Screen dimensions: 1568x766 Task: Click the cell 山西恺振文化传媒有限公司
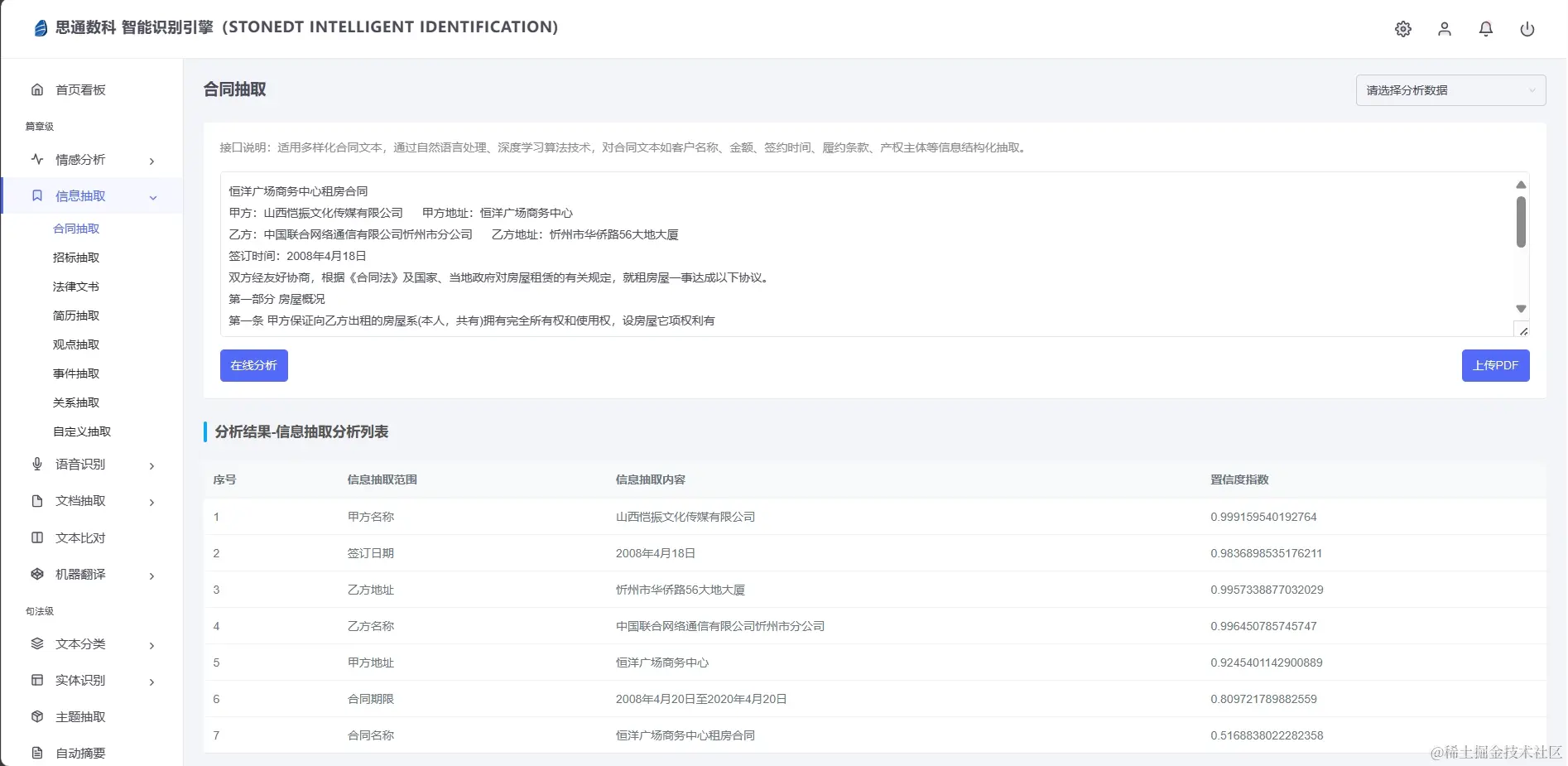pos(685,517)
